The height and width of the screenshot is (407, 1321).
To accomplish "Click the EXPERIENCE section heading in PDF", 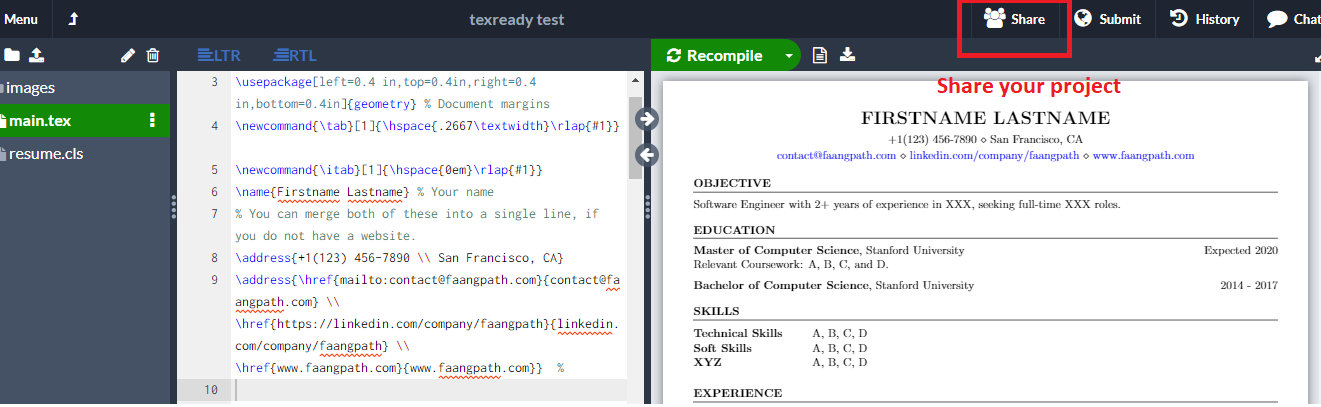I will tap(737, 393).
